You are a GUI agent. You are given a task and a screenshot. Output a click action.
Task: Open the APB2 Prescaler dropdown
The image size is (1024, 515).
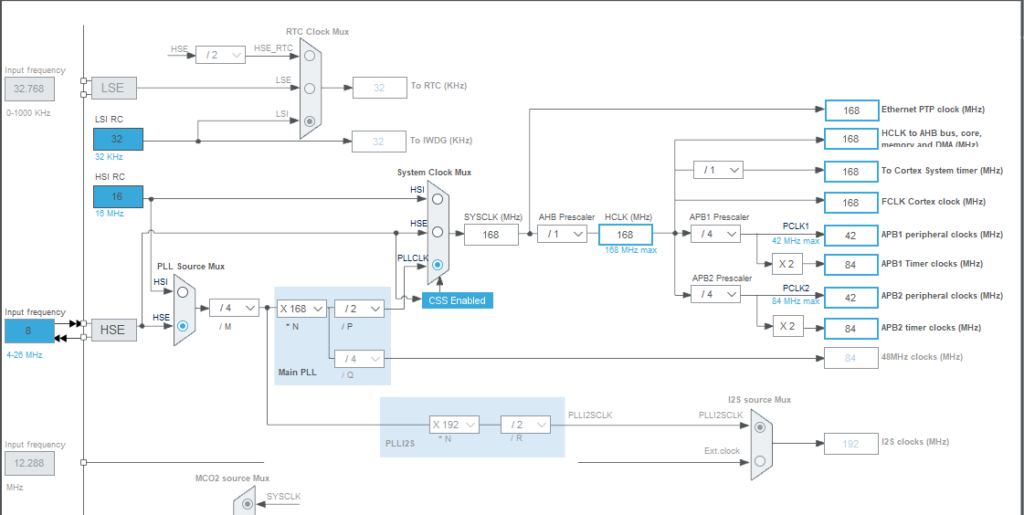[716, 294]
